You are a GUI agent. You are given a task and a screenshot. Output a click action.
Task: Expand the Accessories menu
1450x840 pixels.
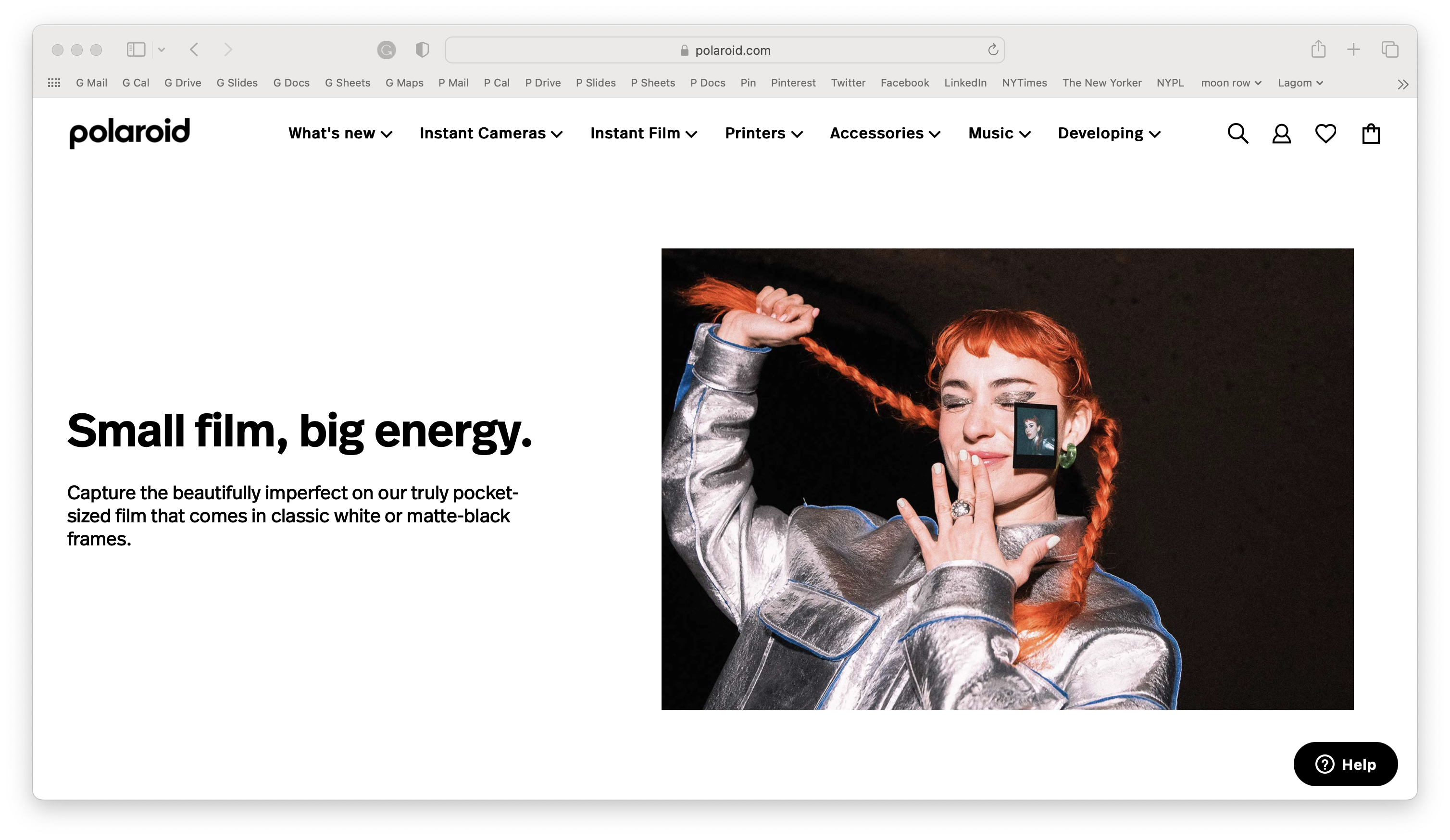point(885,134)
